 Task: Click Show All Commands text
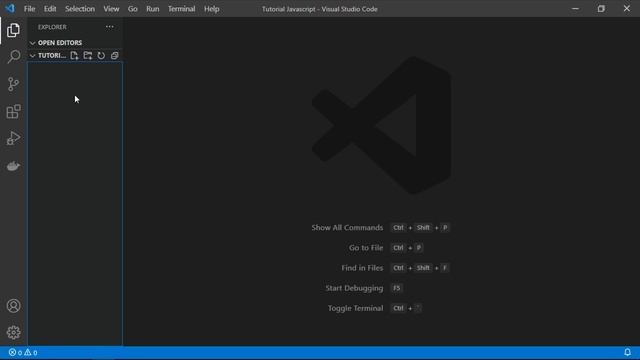pyautogui.click(x=347, y=228)
